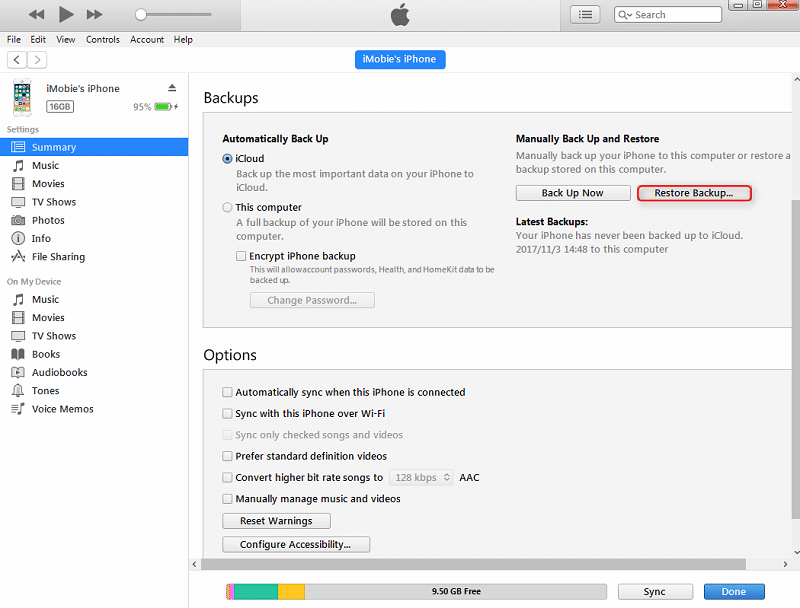Click the Movies icon under On My Device
This screenshot has height=608, width=800.
(18, 318)
